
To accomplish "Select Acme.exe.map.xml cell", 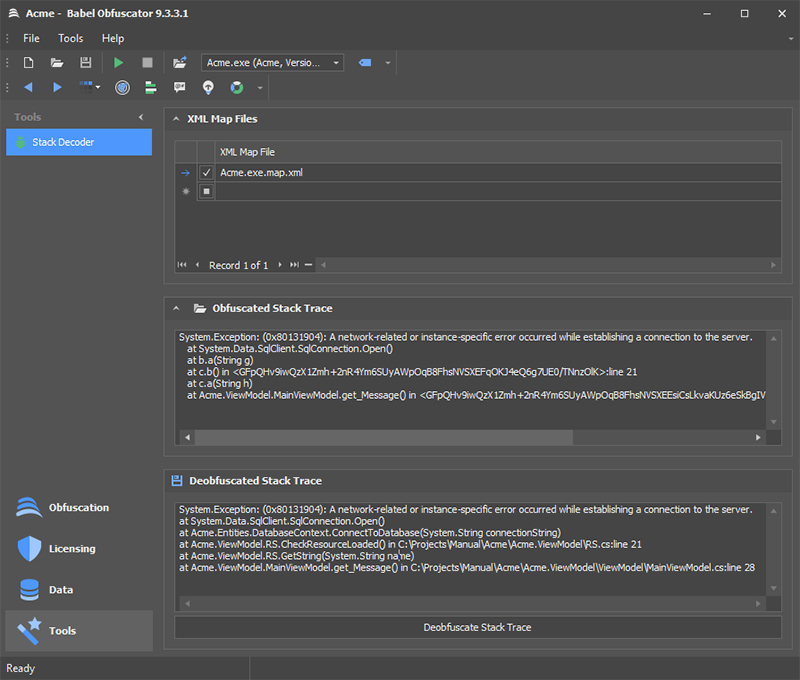I will 498,172.
